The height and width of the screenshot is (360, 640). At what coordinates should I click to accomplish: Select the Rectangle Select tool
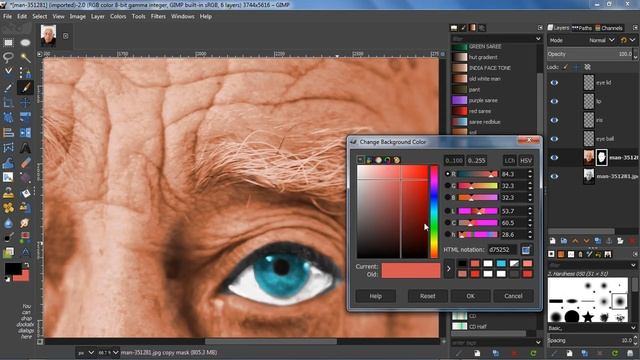(x=8, y=42)
